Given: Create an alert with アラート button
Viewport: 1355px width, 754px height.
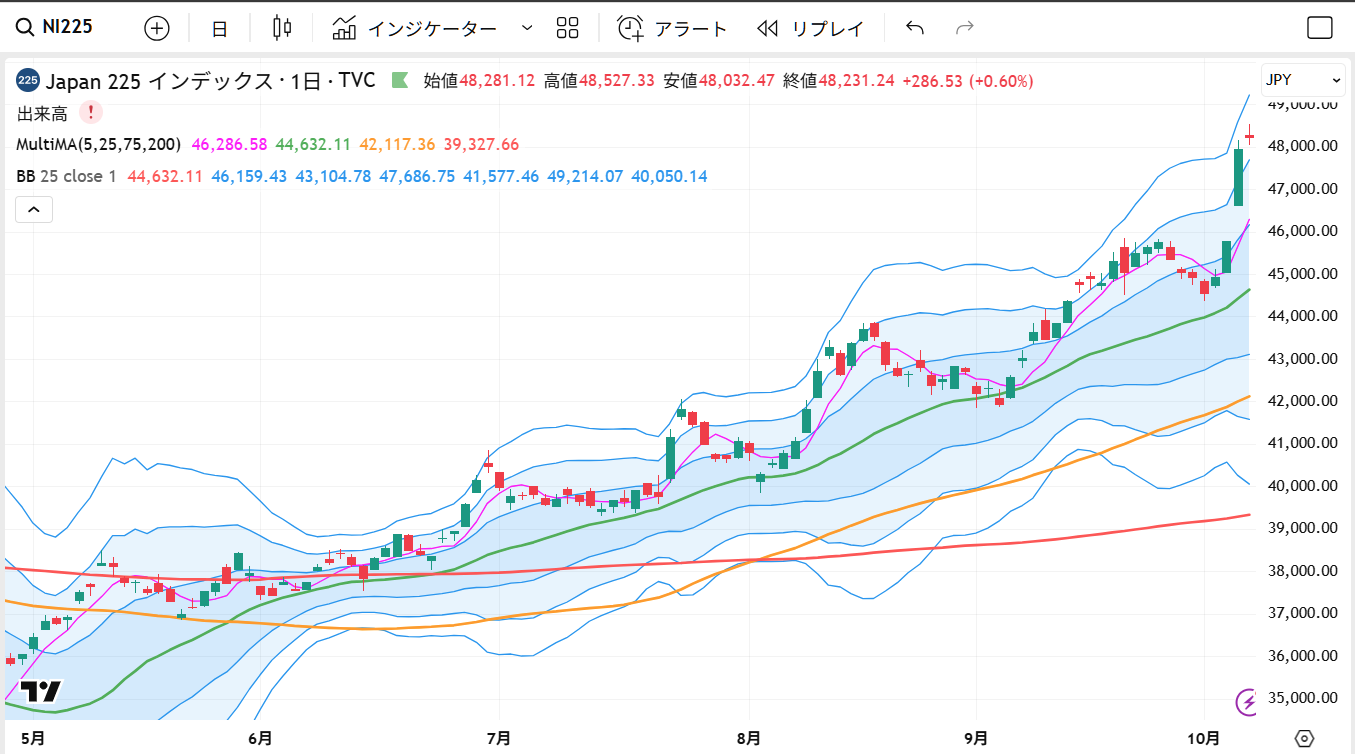Looking at the screenshot, I should (x=672, y=28).
